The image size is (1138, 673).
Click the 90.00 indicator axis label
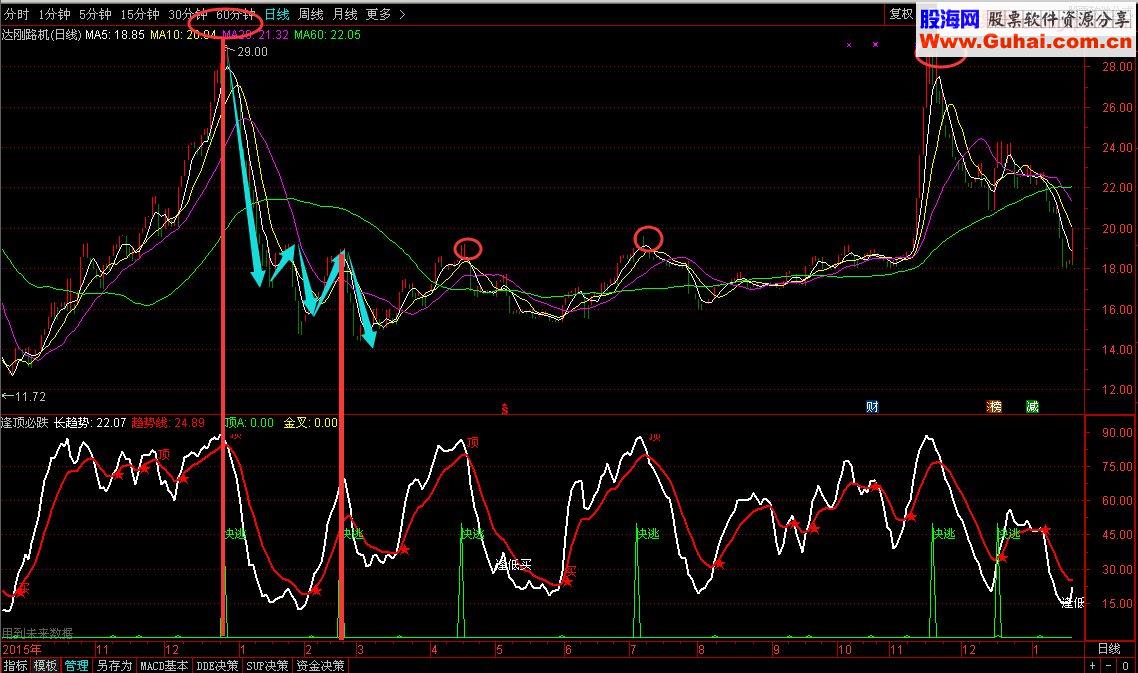tap(1118, 433)
